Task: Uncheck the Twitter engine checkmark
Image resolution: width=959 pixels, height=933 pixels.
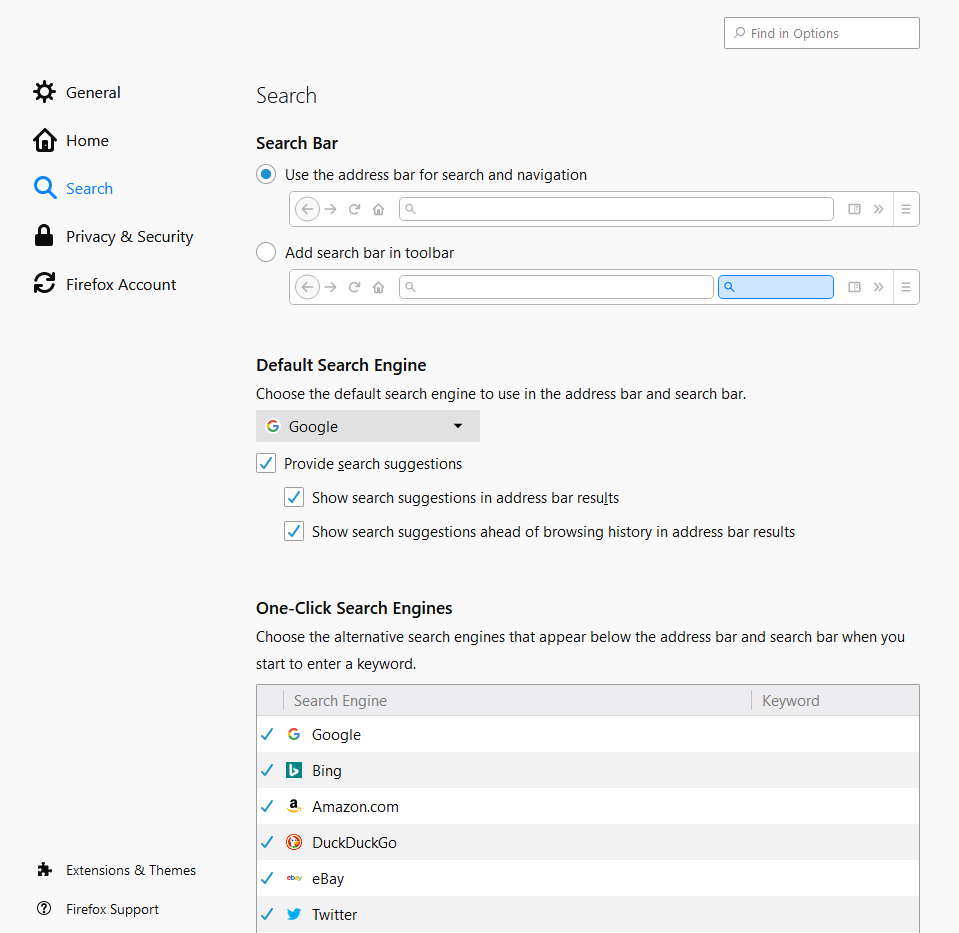Action: click(x=267, y=914)
